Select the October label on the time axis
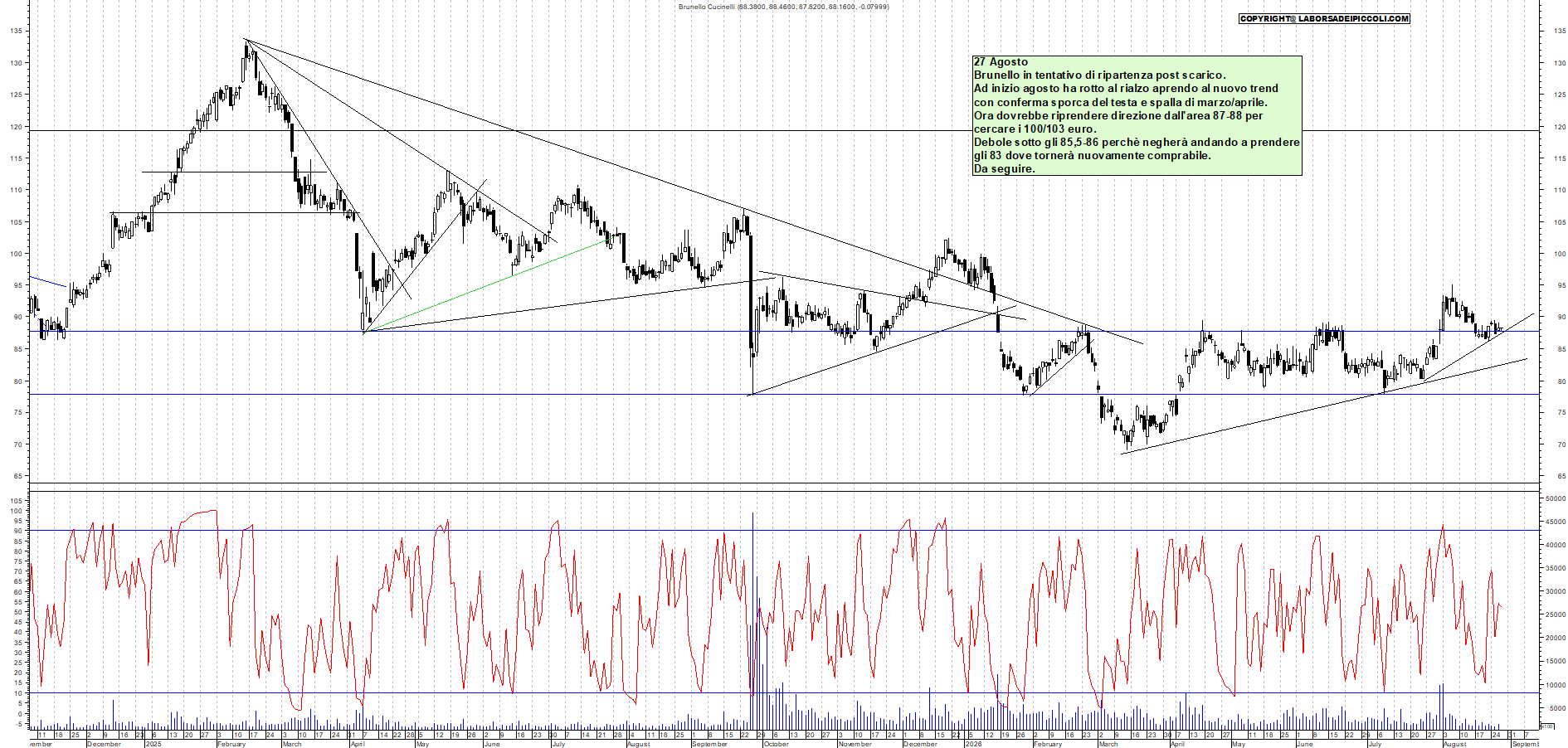 [x=776, y=744]
